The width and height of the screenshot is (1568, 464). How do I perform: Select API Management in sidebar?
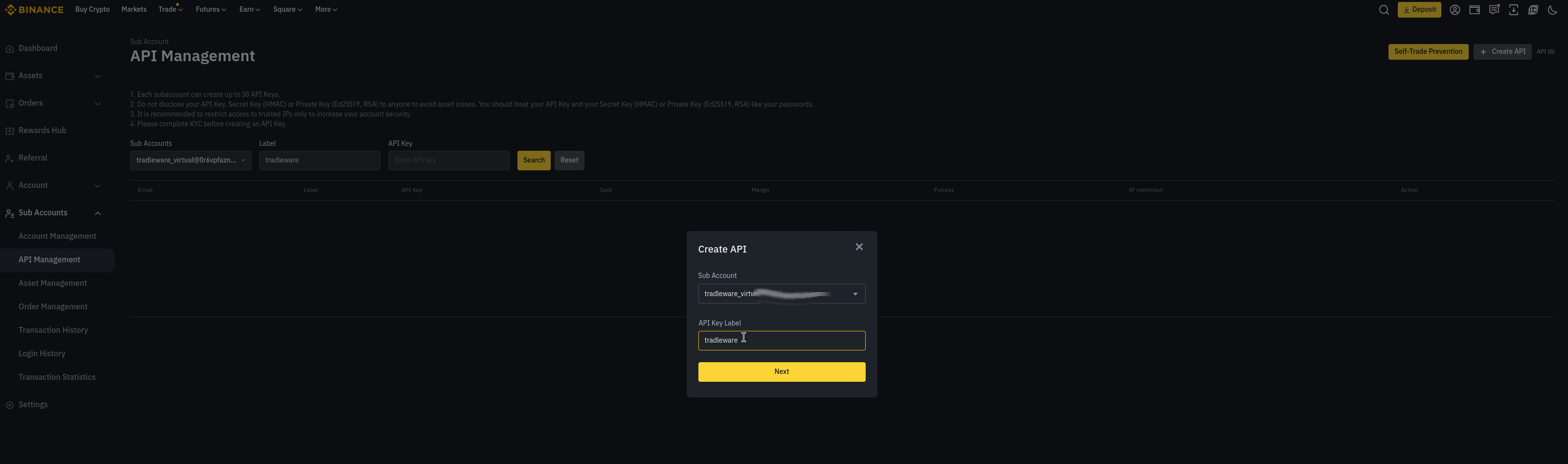click(x=57, y=260)
